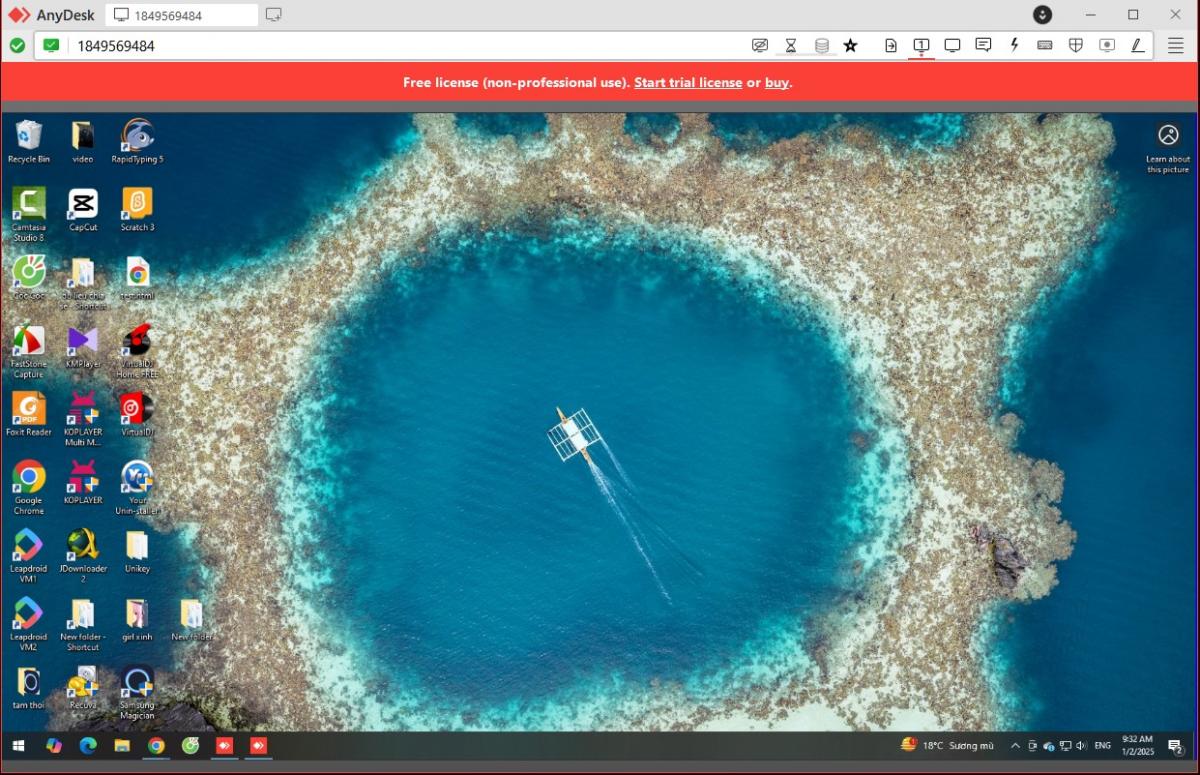Viewport: 1200px width, 775px height.
Task: Click the buy link in banner
Action: (776, 82)
